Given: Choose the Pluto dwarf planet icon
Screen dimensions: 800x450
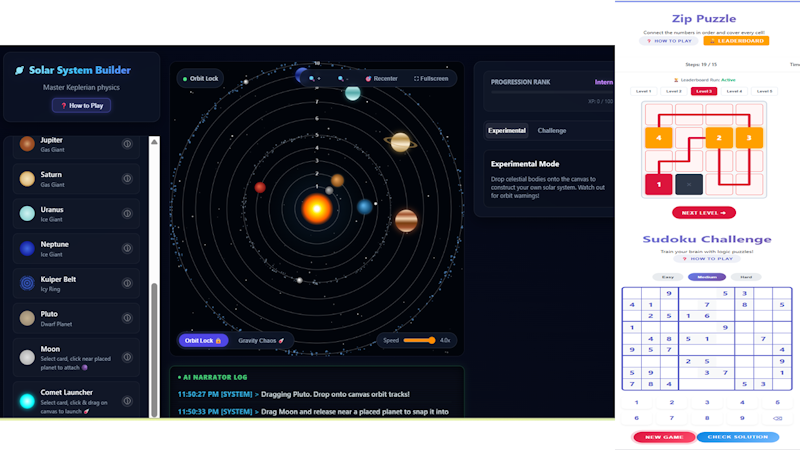Looking at the screenshot, I should 27,318.
